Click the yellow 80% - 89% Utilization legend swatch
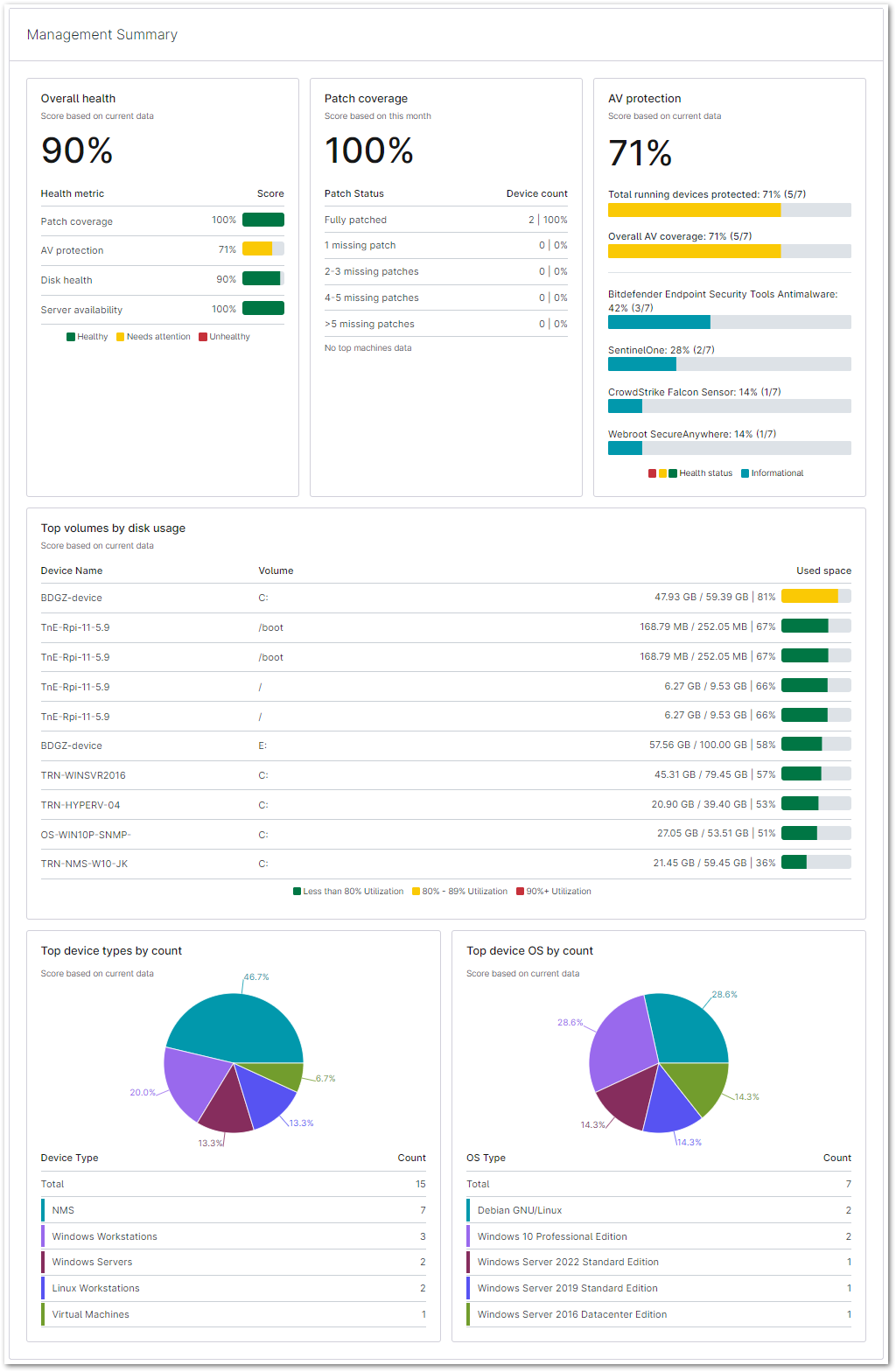 (416, 892)
